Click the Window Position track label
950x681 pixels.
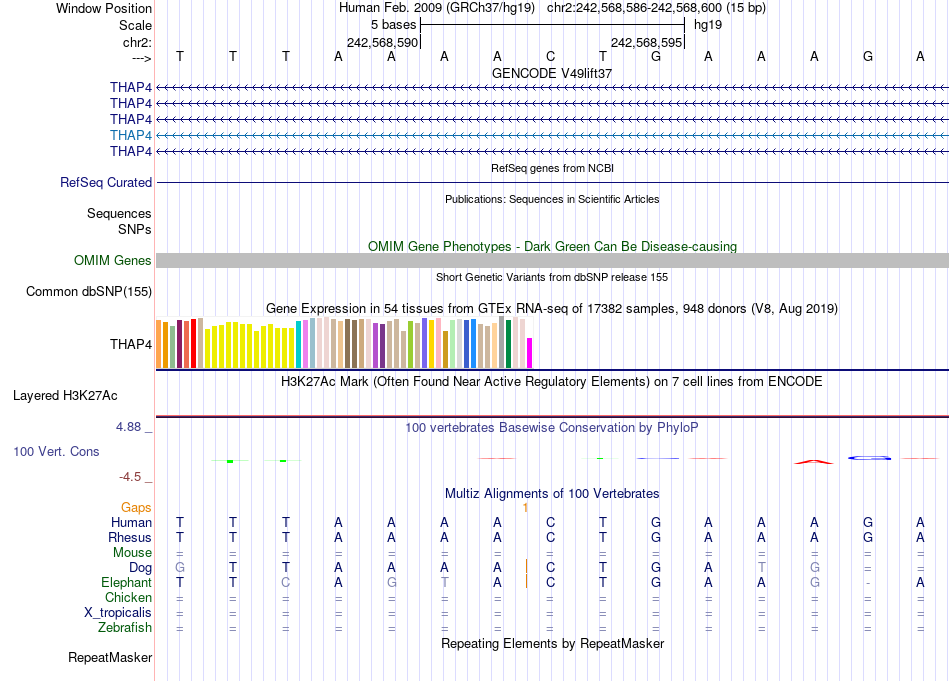tap(104, 8)
